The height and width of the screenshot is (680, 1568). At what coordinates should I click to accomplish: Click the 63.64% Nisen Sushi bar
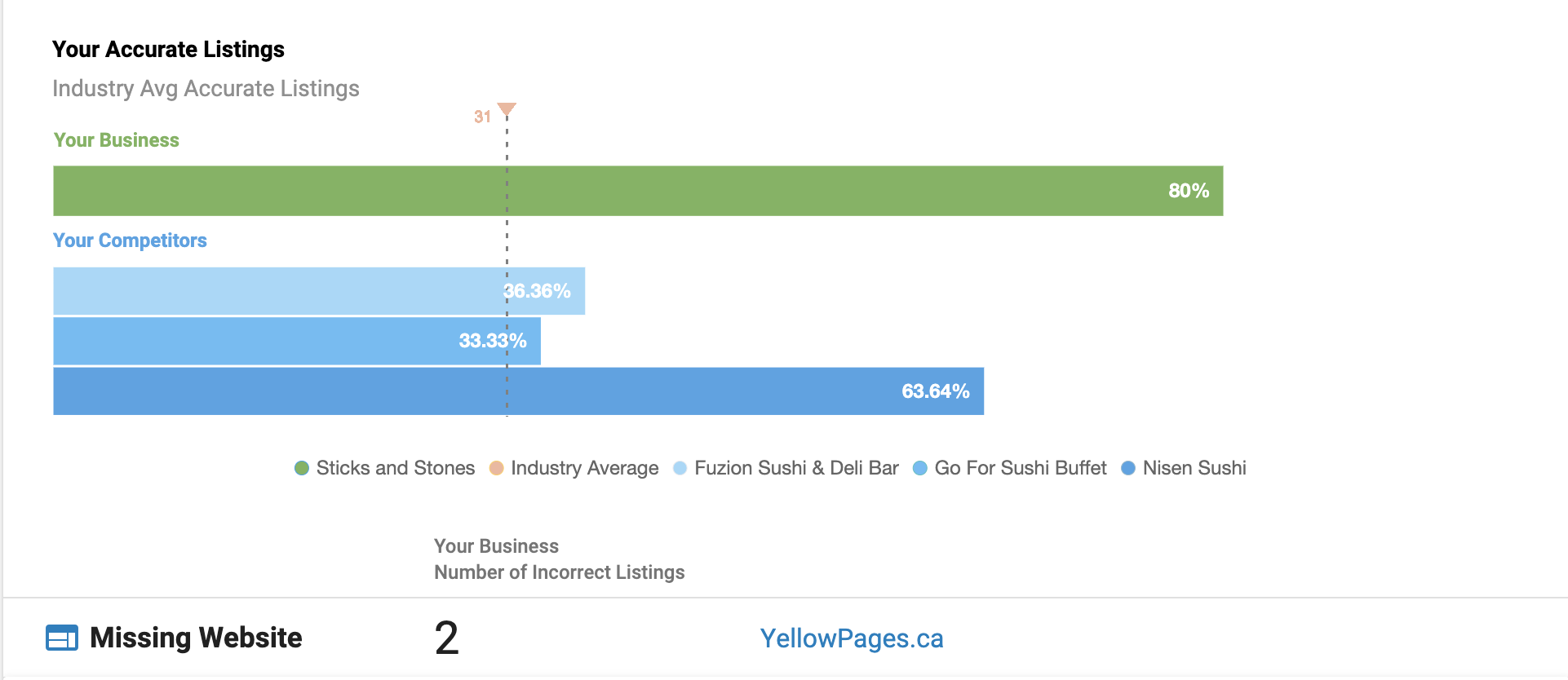coord(519,391)
